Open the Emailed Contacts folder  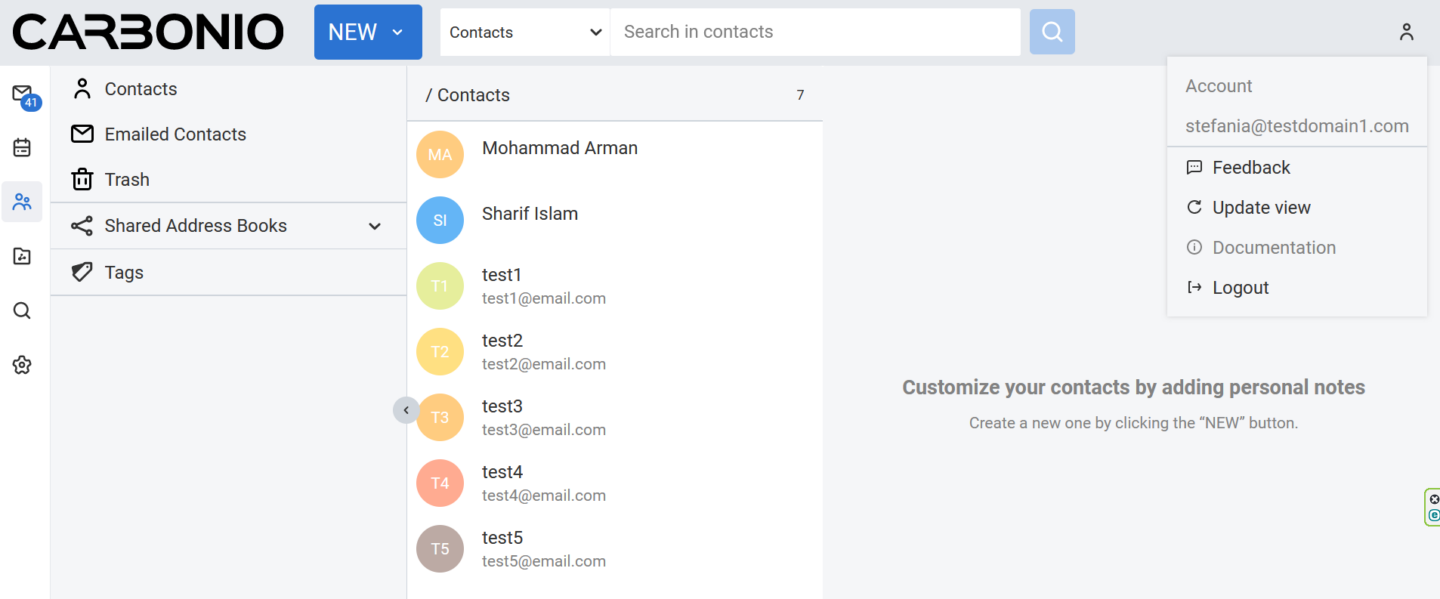point(175,134)
